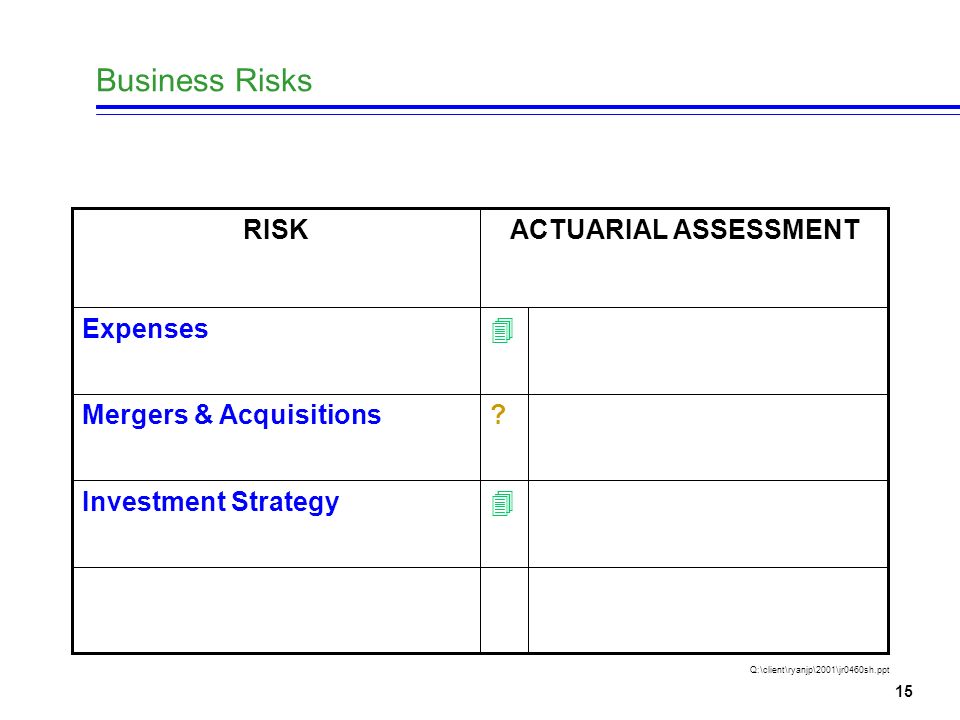Click the ACTUARIAL ASSESSMENT column header
Viewport: 960px width, 720px height.
(x=684, y=230)
